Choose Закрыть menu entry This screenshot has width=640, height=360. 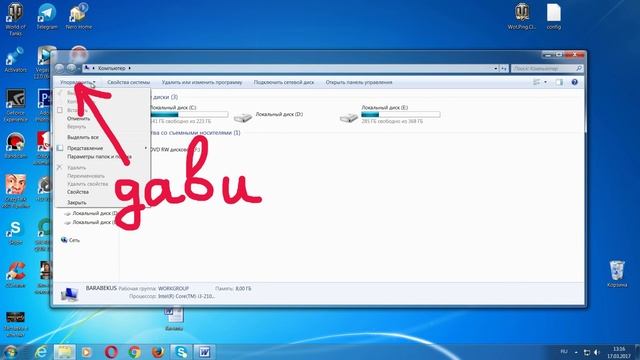(x=77, y=202)
